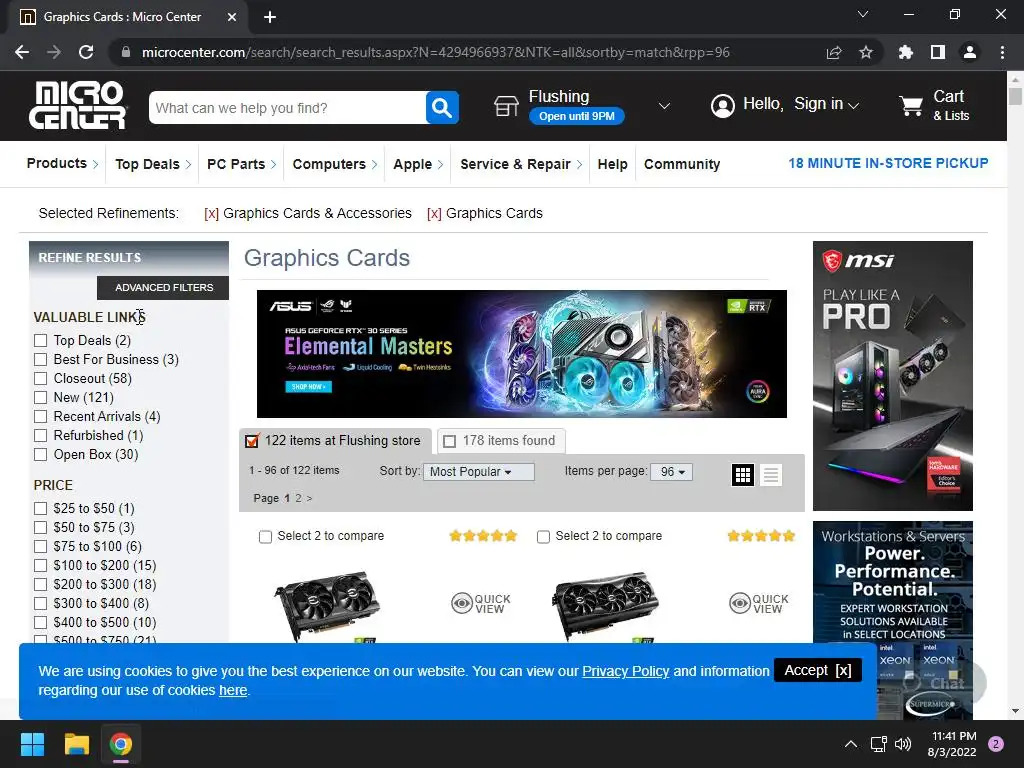Open the Community menu item
The height and width of the screenshot is (768, 1024).
[682, 164]
